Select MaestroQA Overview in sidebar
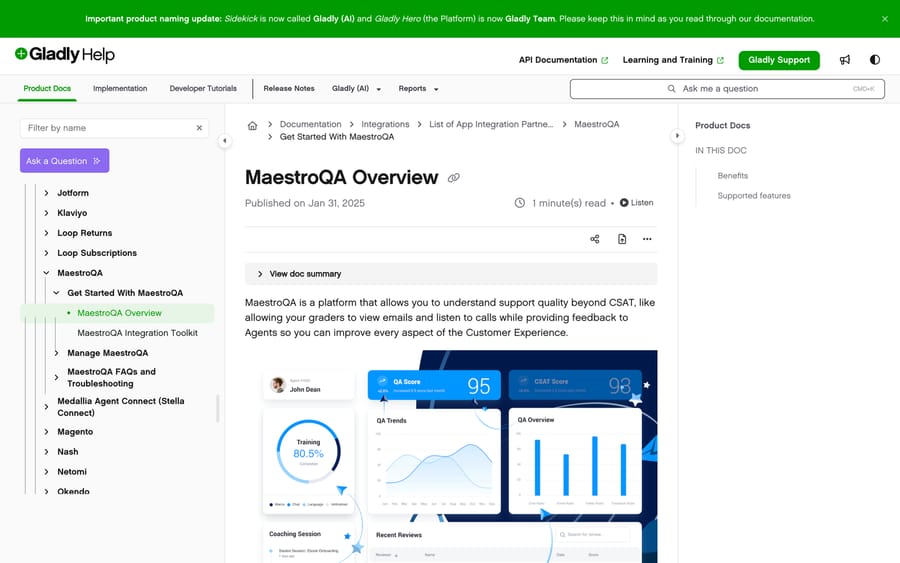Viewport: 900px width, 563px height. pos(117,313)
